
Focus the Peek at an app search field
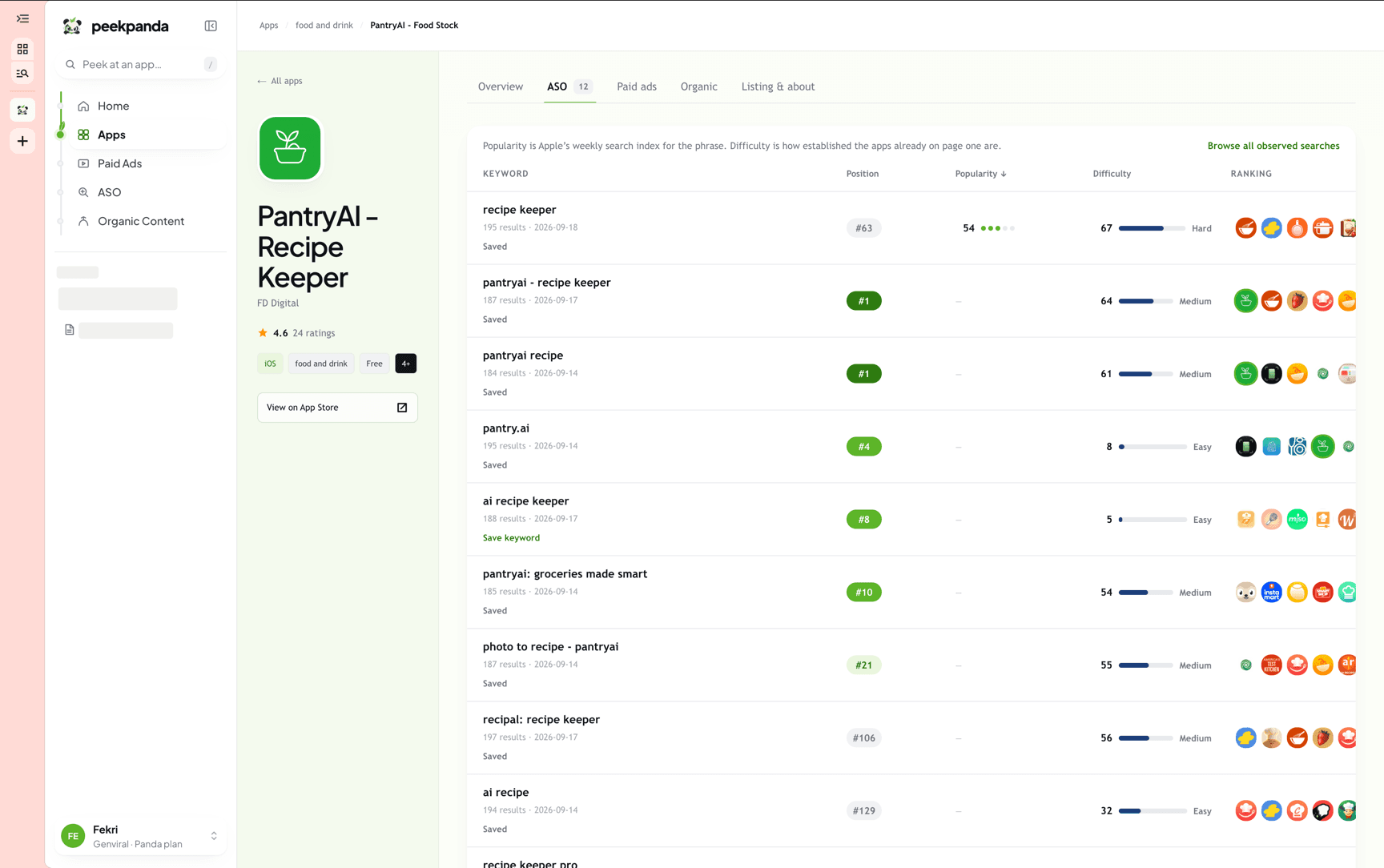141,64
